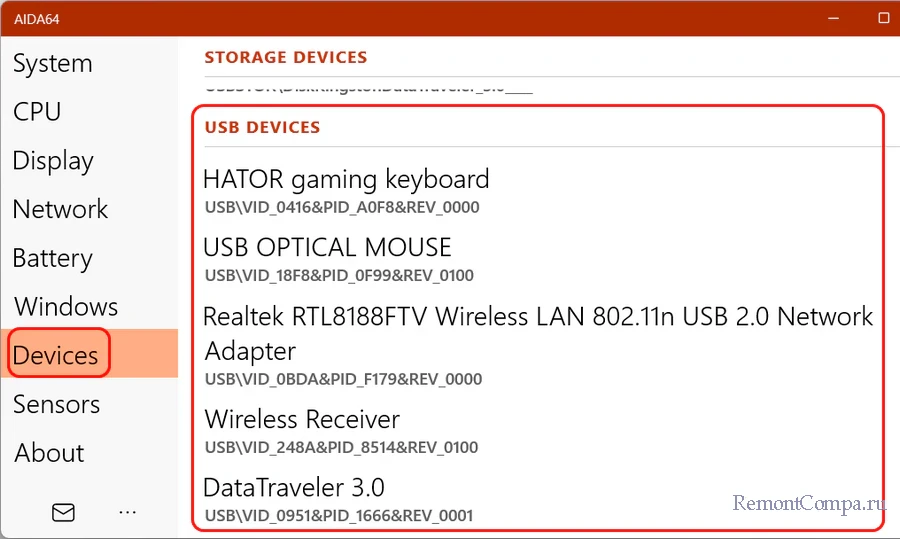The width and height of the screenshot is (900, 539).
Task: Select the Devices sidebar item
Action: point(56,355)
